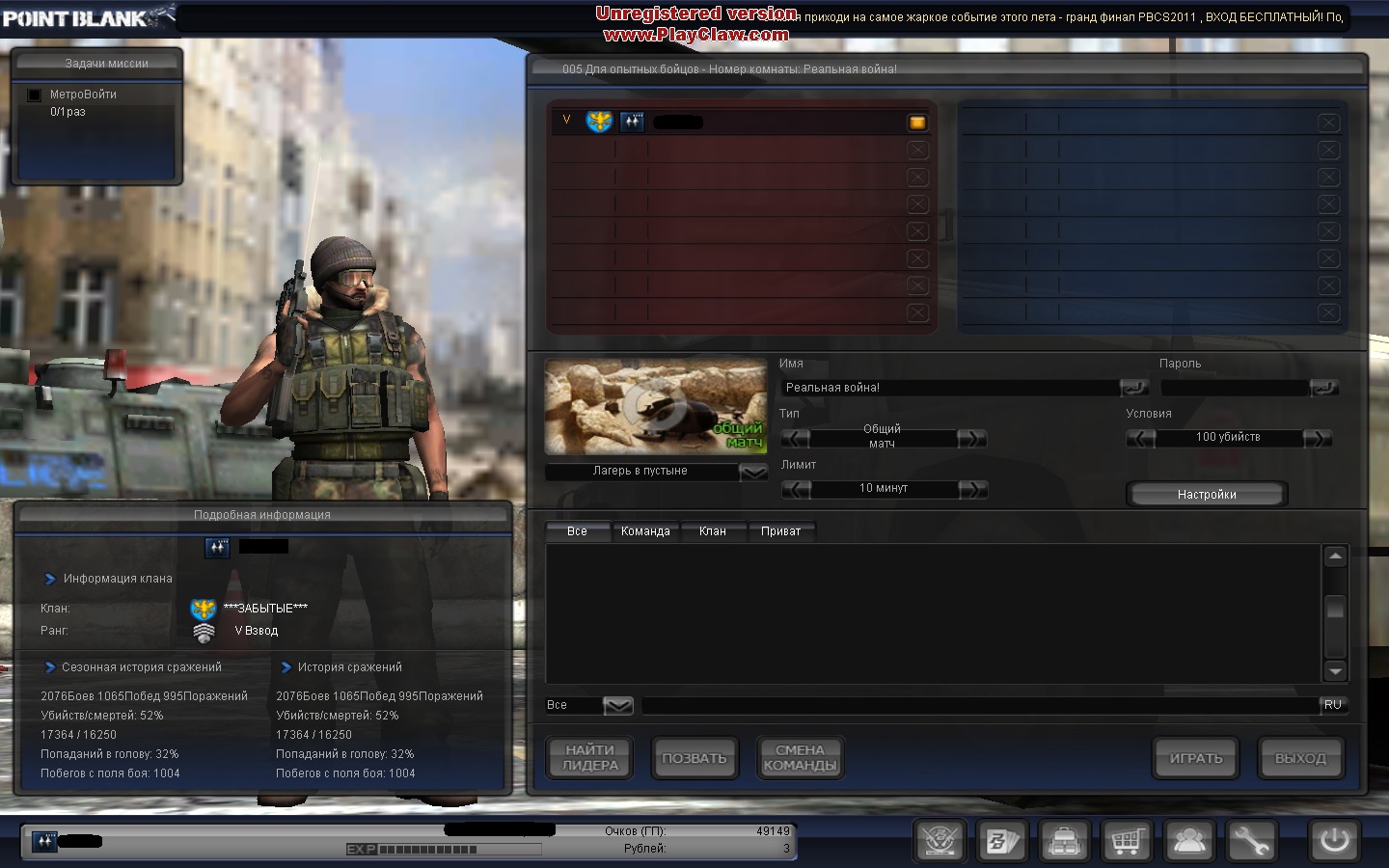
Task: Open the clan emblem crossed-rifles icon
Action: tap(940, 841)
